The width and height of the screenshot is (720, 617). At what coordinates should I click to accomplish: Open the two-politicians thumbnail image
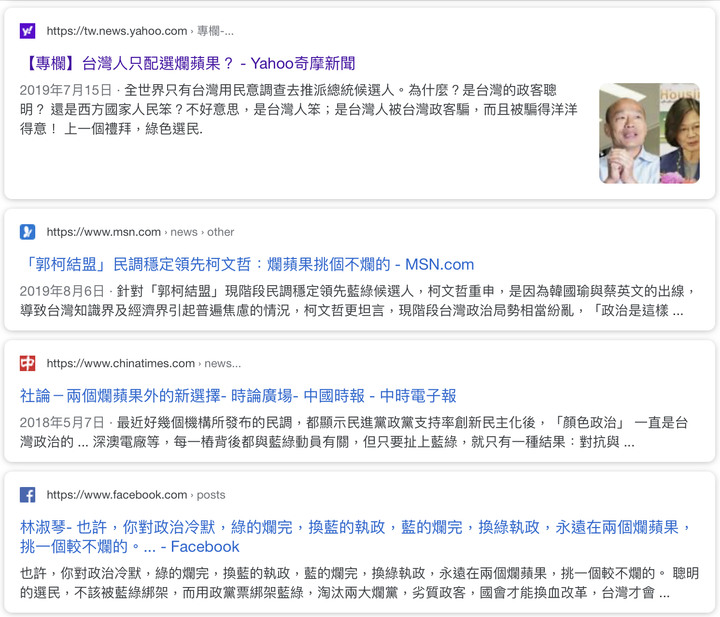(x=649, y=133)
